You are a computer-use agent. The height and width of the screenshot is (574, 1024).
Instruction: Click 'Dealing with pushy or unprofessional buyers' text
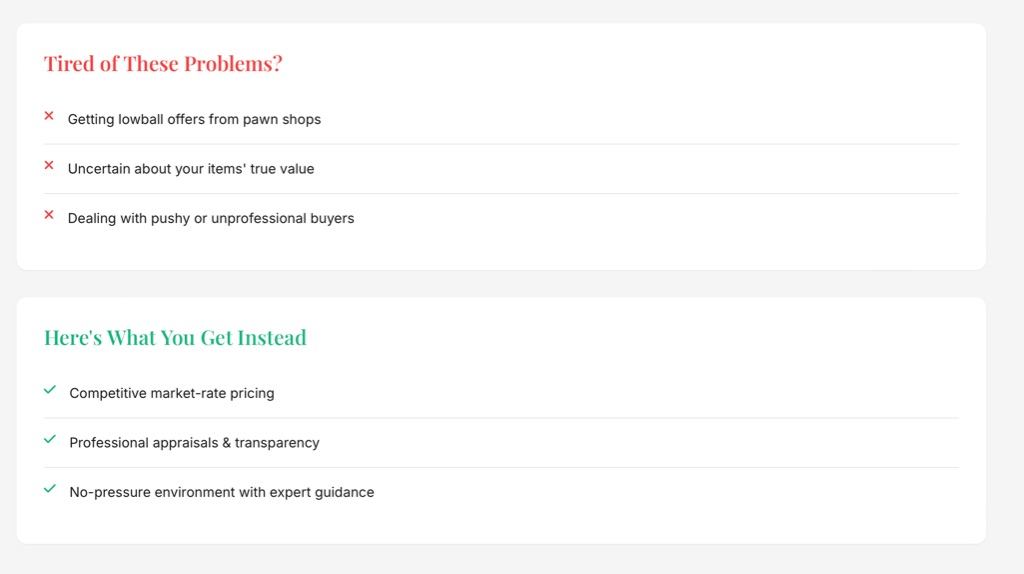coord(211,218)
